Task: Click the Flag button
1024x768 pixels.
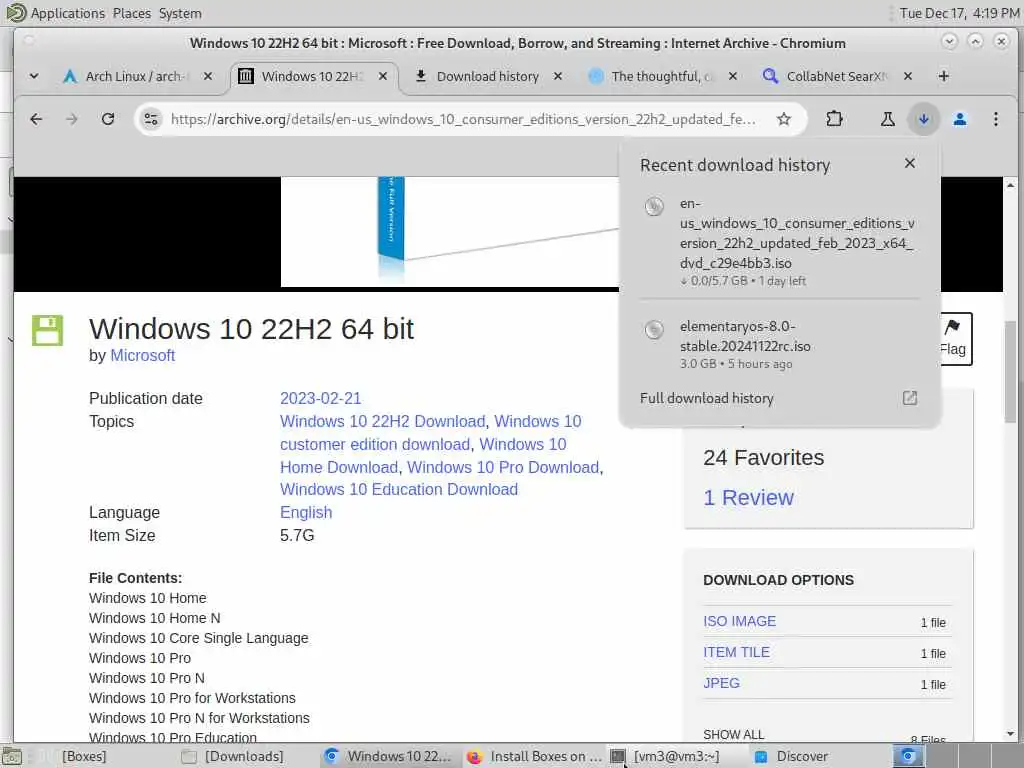Action: click(956, 338)
